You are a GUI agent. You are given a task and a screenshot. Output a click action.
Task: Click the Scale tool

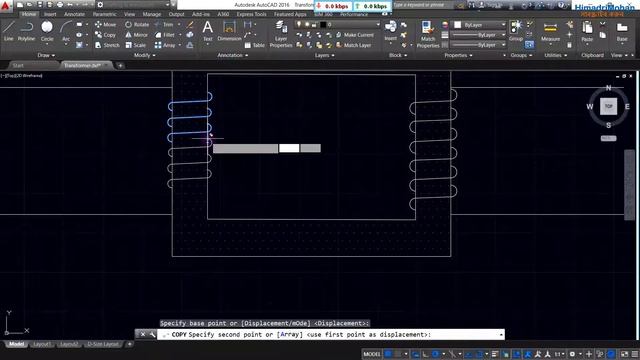click(135, 45)
